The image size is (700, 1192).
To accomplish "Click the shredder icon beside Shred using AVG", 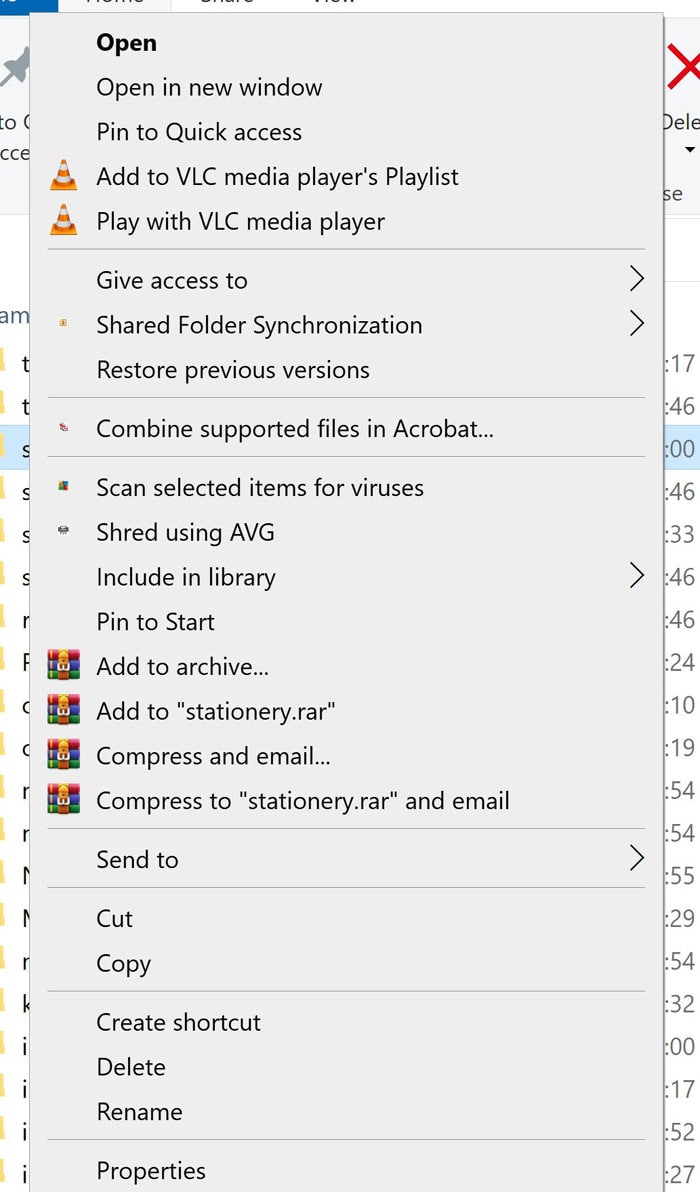I will [64, 531].
